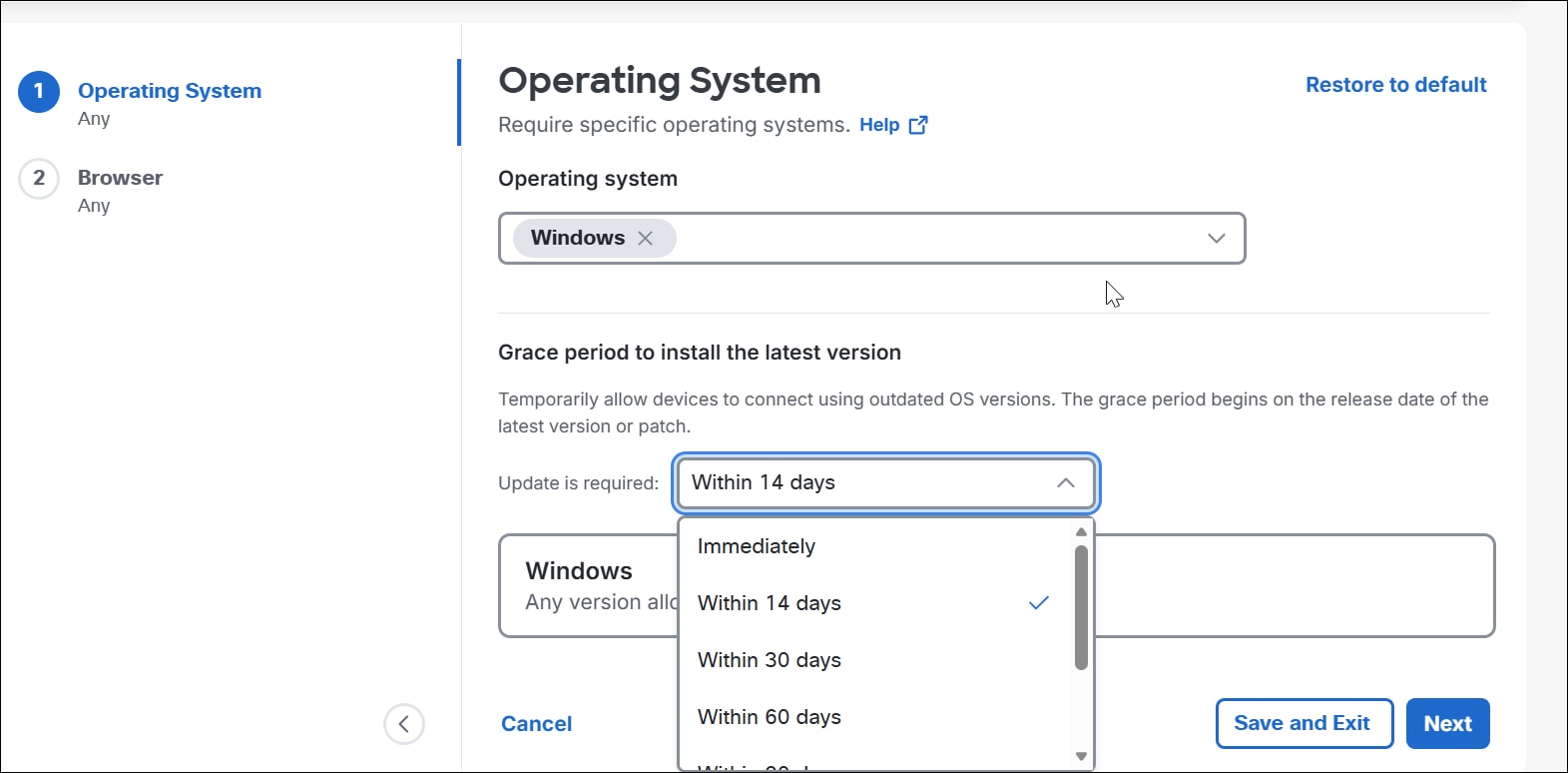Click the step 1 number circle
This screenshot has width=1568, height=773.
pyautogui.click(x=39, y=92)
